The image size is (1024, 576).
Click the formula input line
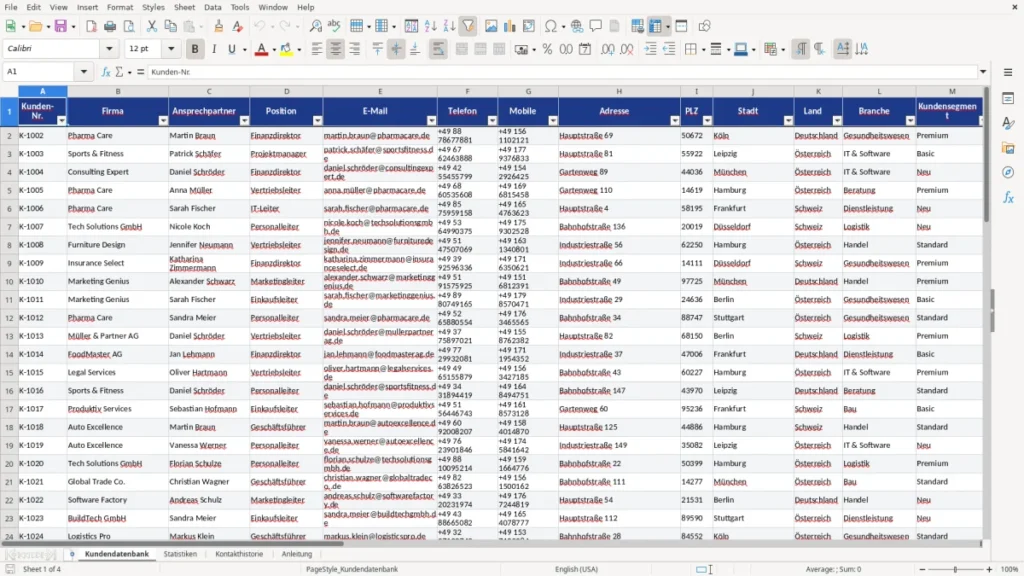coord(562,72)
